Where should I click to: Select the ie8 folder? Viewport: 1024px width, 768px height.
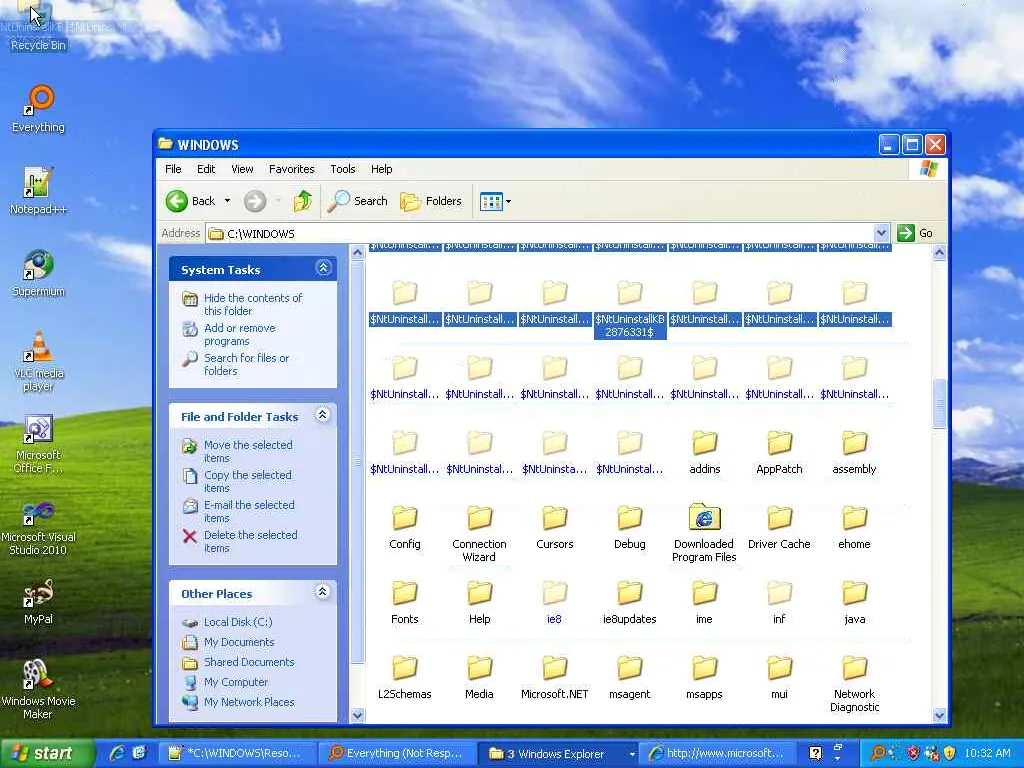554,602
